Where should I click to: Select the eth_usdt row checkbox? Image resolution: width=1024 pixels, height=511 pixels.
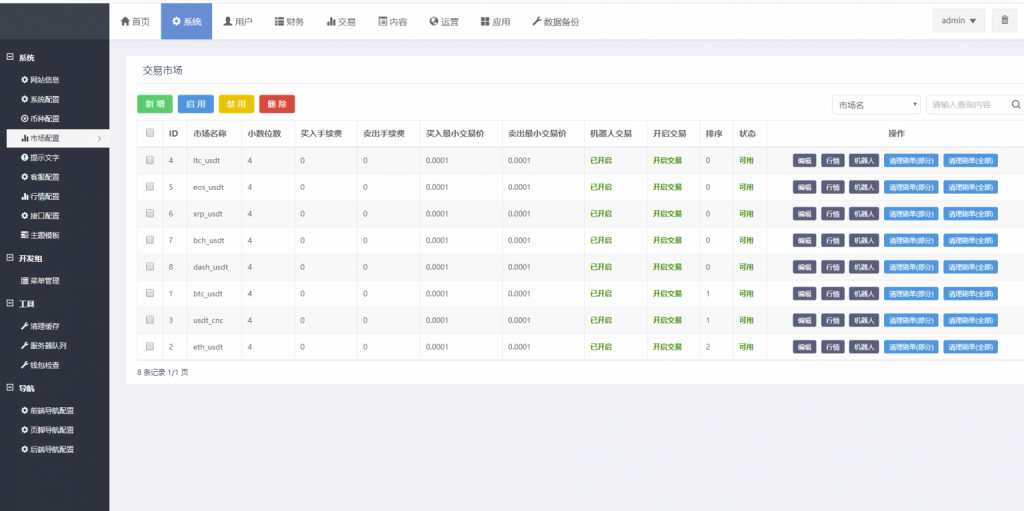(x=150, y=346)
